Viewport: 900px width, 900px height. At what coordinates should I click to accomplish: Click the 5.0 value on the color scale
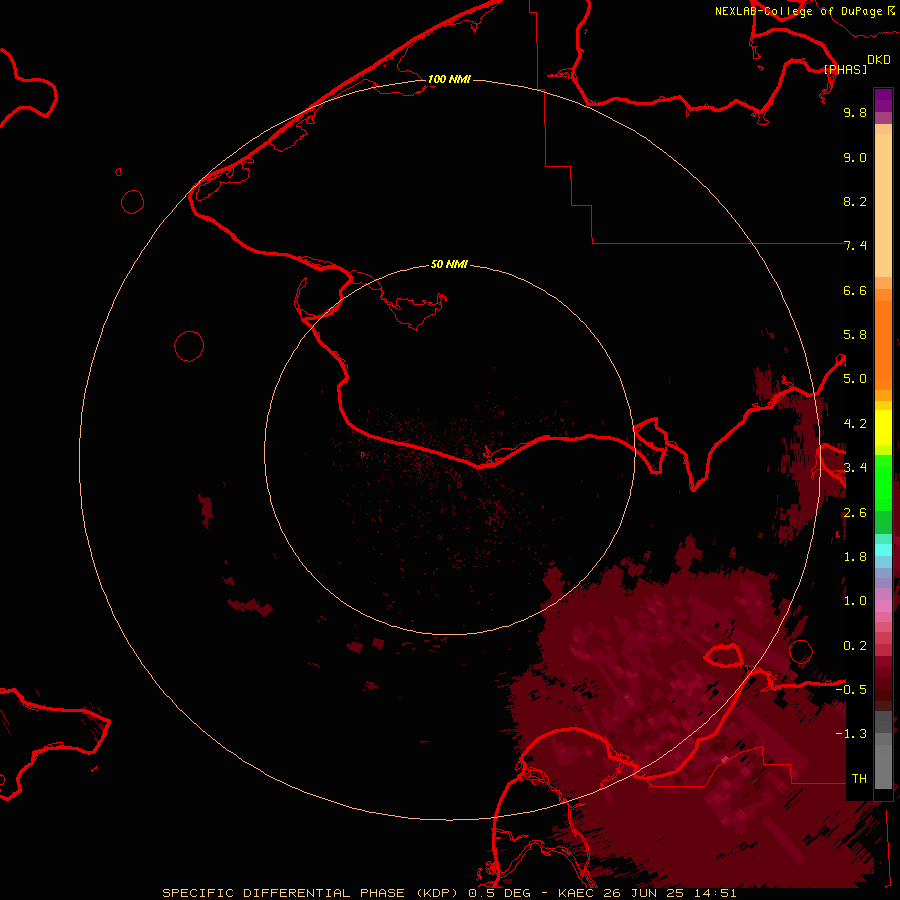click(855, 379)
